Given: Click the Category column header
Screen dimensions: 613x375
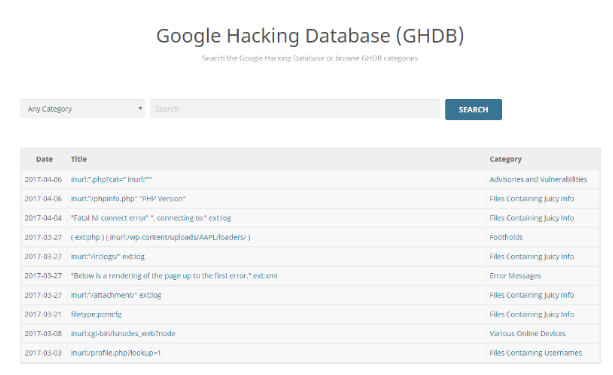Looking at the screenshot, I should pyautogui.click(x=505, y=159).
